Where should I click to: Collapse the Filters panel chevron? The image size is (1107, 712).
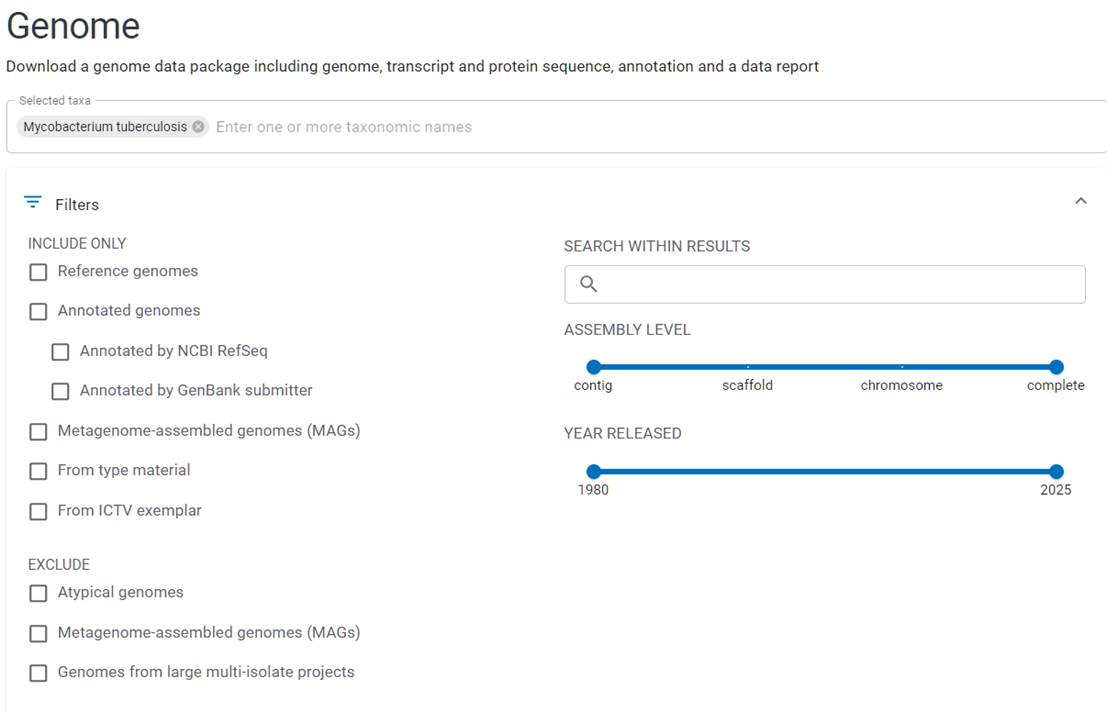[x=1080, y=201]
